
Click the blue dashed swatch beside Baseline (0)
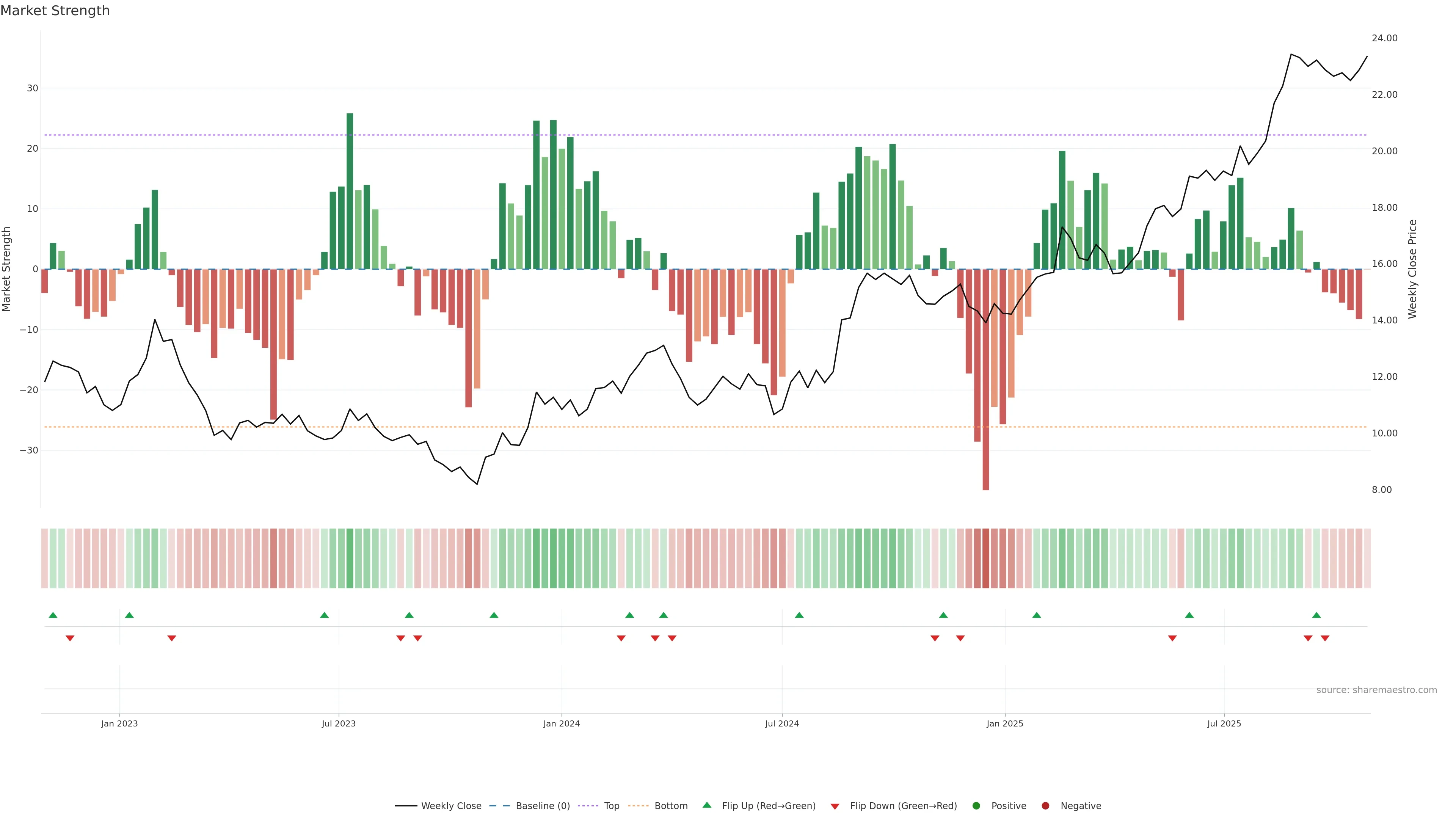click(x=499, y=805)
